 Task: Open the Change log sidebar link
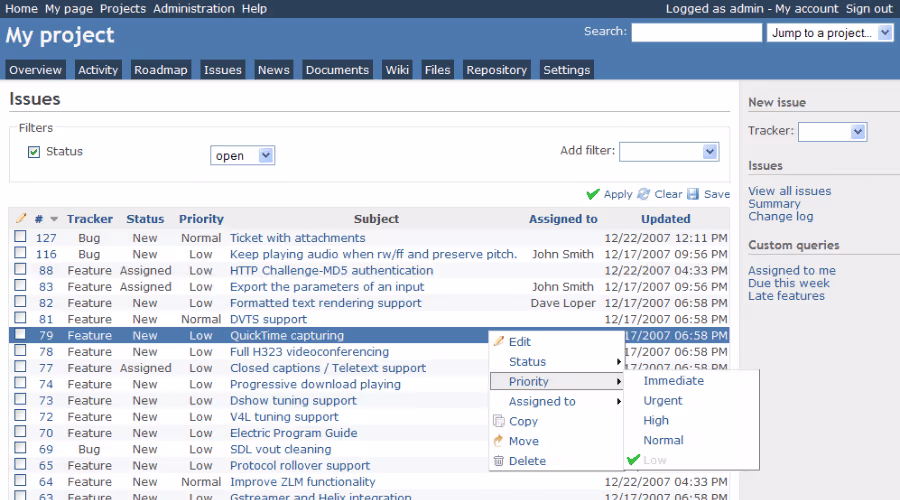click(x=781, y=216)
